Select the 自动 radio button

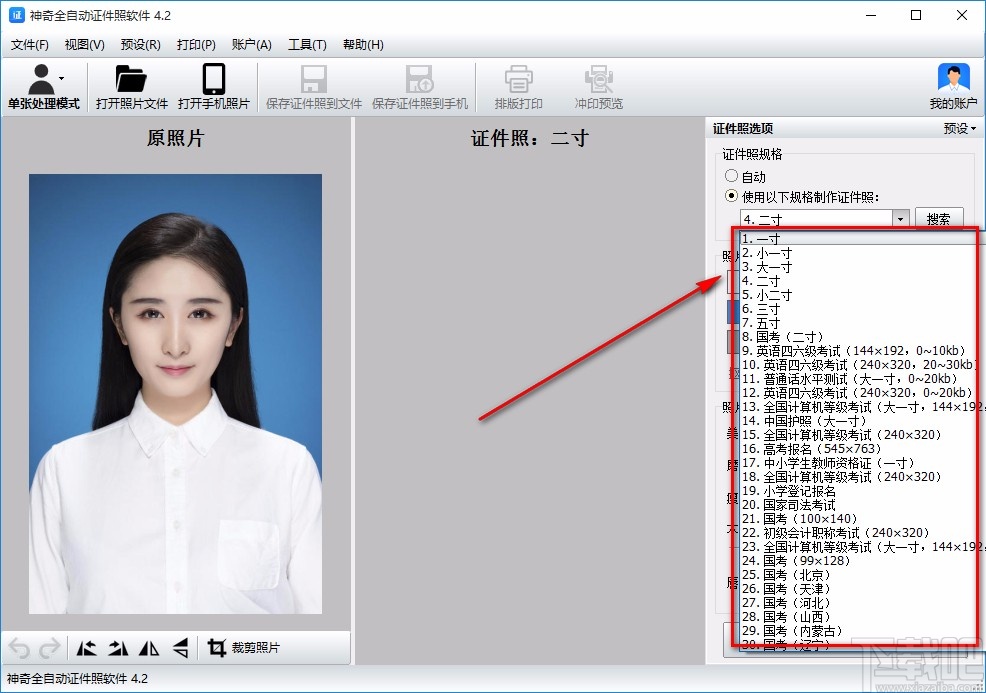(732, 177)
